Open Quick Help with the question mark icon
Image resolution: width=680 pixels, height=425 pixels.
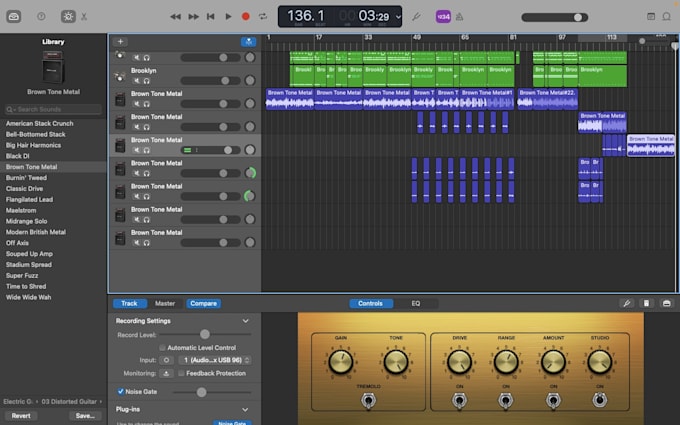[x=41, y=16]
